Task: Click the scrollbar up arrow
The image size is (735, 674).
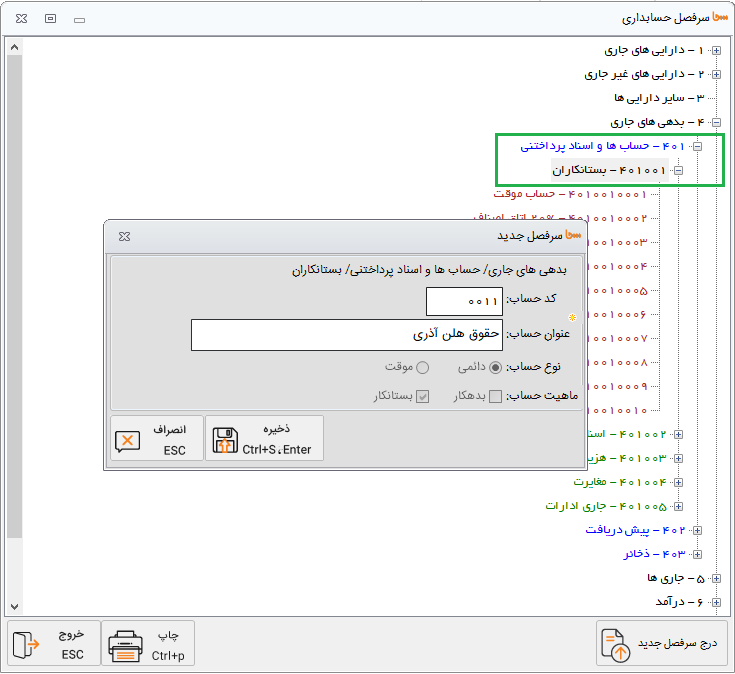Action: pos(15,47)
